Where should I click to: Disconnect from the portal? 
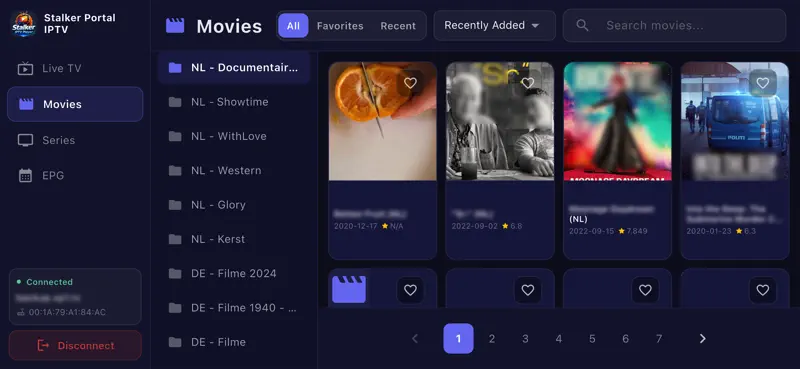75,346
